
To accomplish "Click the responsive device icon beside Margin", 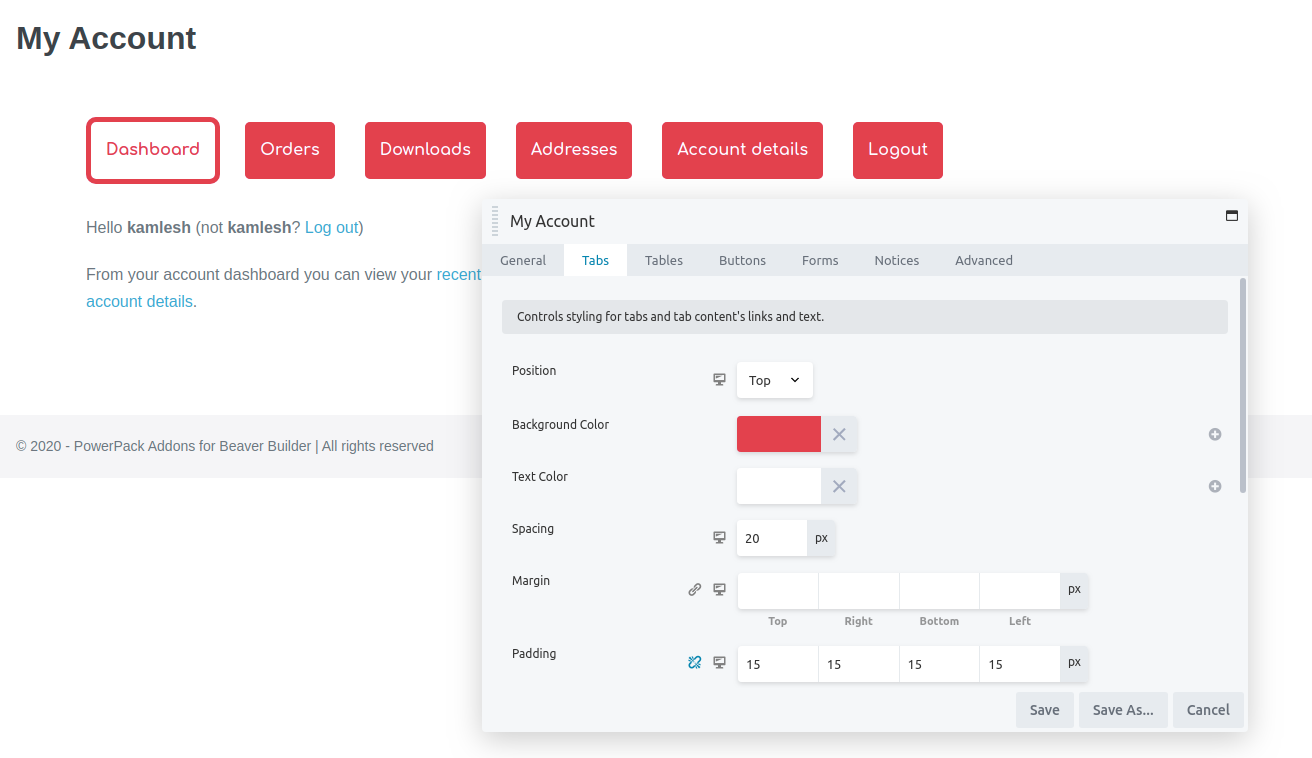I will tap(718, 590).
